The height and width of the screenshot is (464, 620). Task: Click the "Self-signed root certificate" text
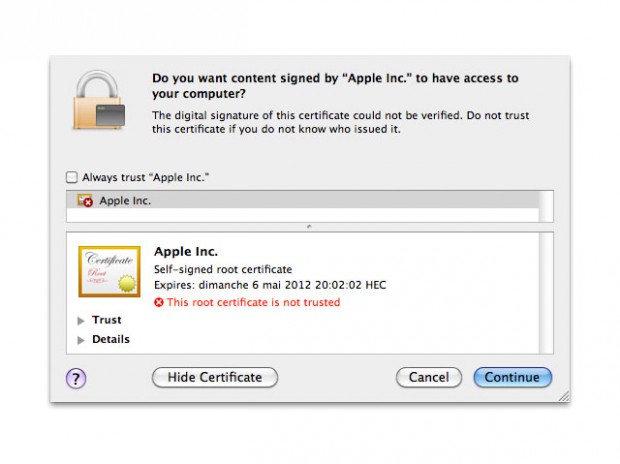(x=222, y=270)
